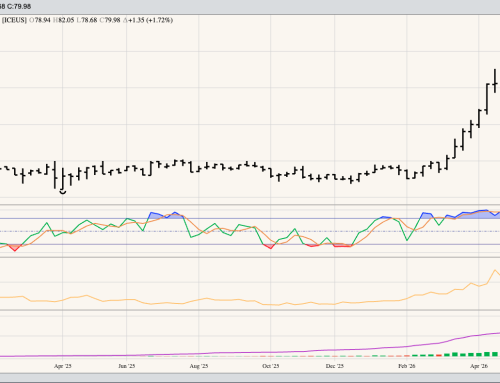Click the Aug '25 date axis label

(x=199, y=366)
